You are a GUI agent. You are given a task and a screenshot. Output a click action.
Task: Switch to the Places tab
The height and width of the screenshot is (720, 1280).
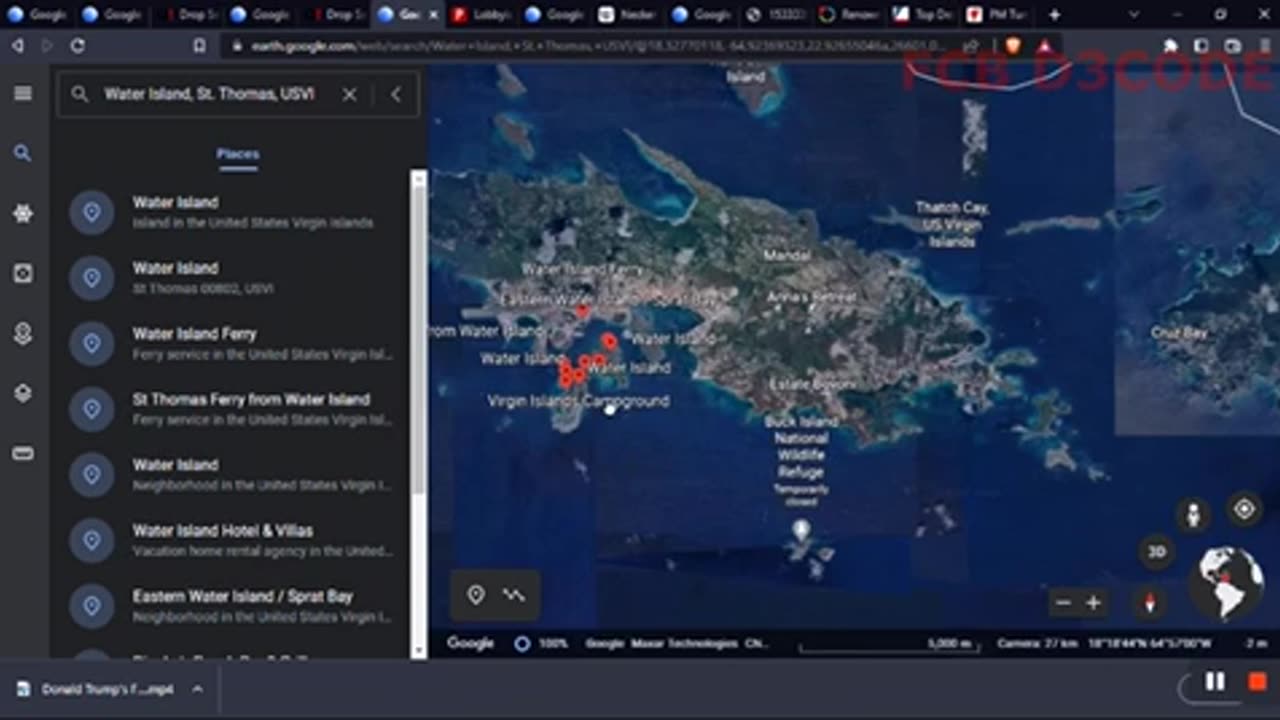238,154
